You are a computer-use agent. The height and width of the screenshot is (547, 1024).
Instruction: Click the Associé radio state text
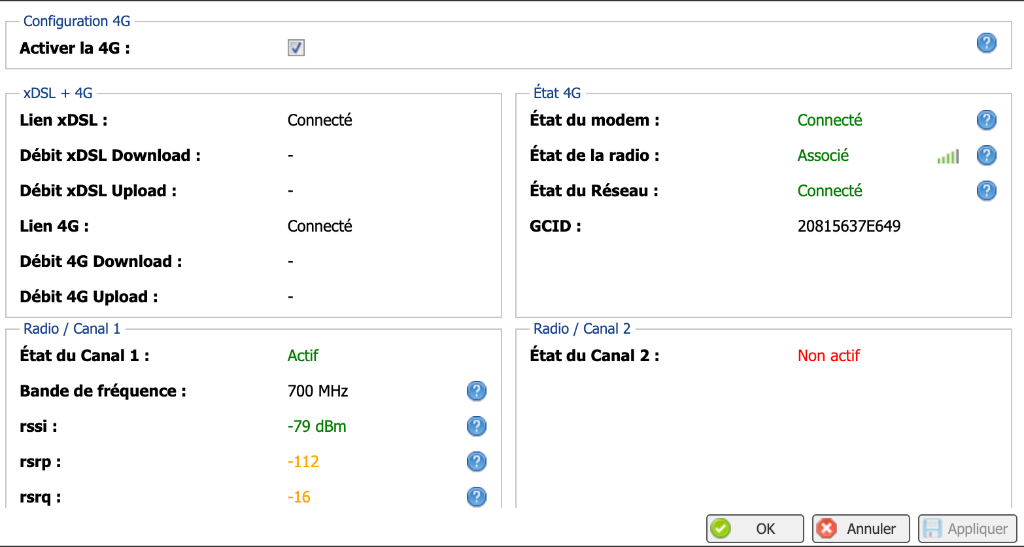pos(823,155)
